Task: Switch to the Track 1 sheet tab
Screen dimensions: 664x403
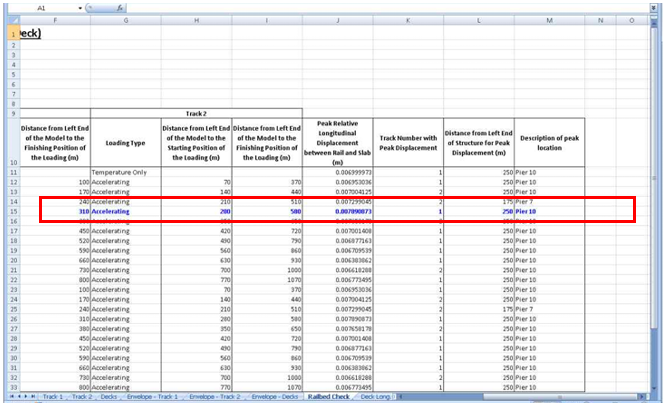Action: coord(51,397)
